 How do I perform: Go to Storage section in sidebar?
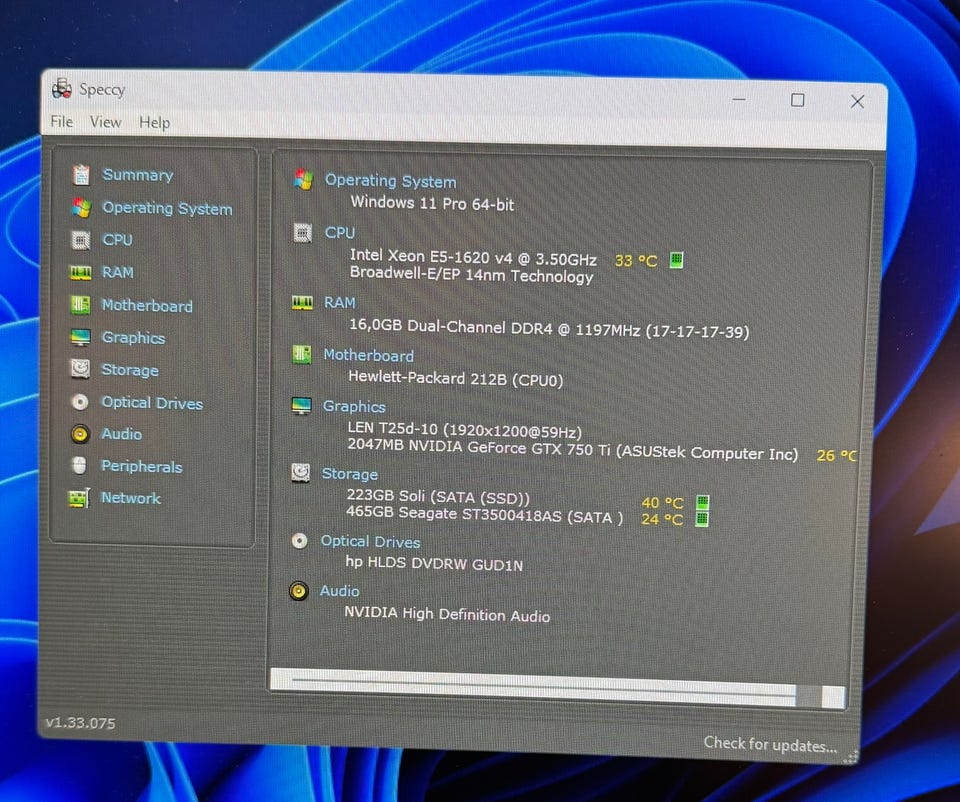click(130, 370)
